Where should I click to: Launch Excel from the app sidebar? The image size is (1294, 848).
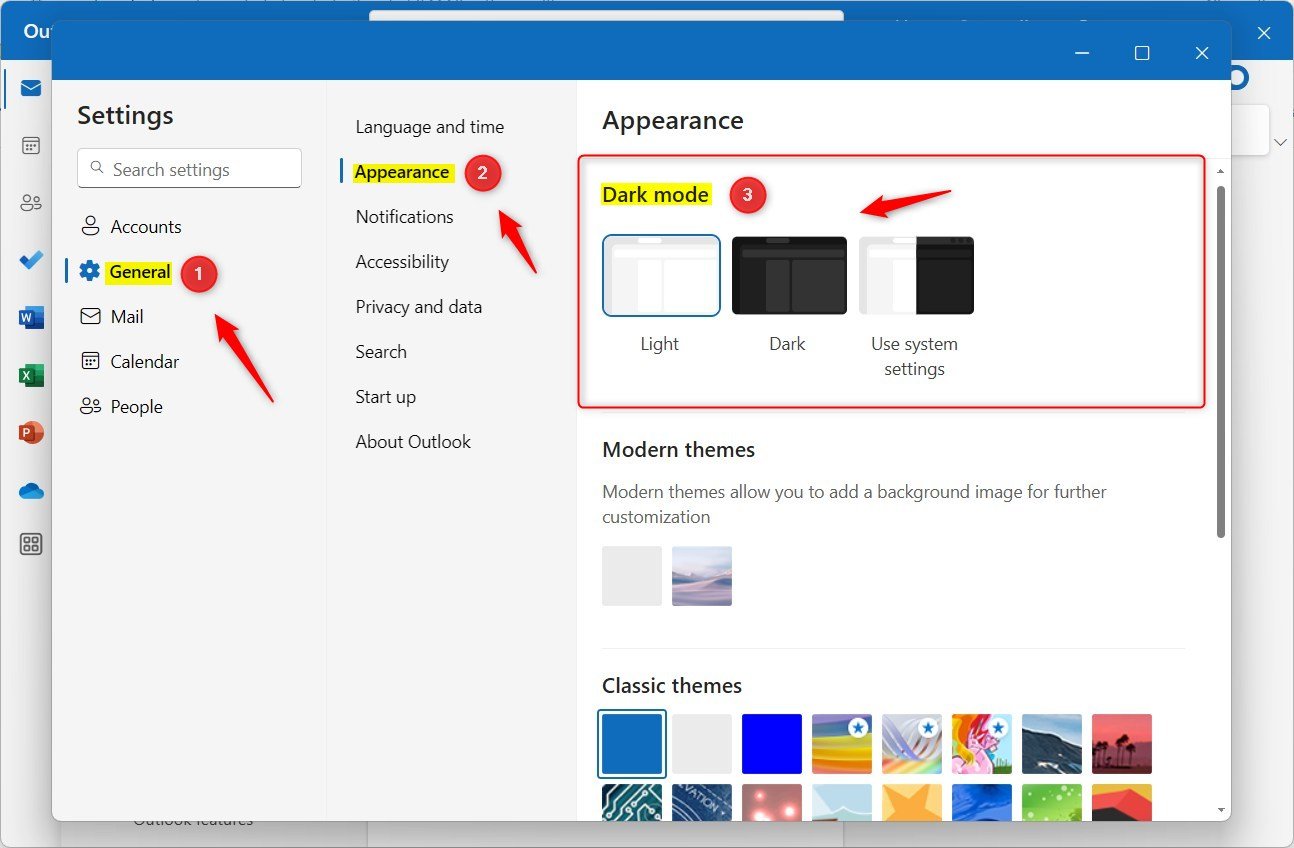pos(30,375)
